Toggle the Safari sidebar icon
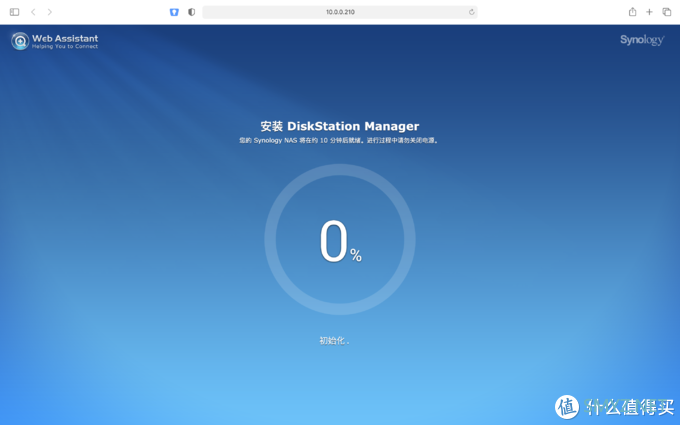The height and width of the screenshot is (425, 680). 14,12
